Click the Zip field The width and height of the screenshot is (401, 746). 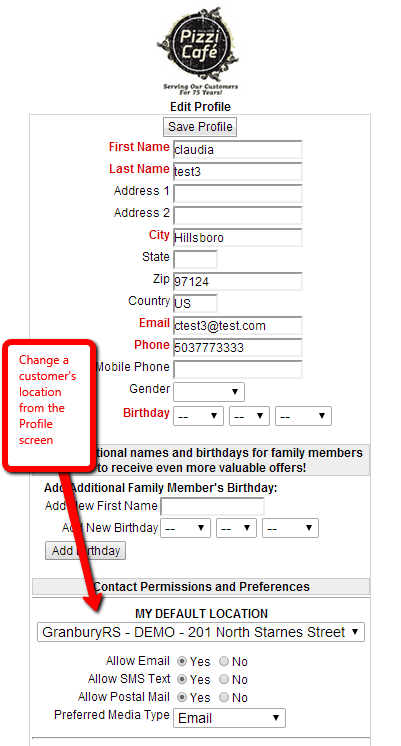point(238,281)
